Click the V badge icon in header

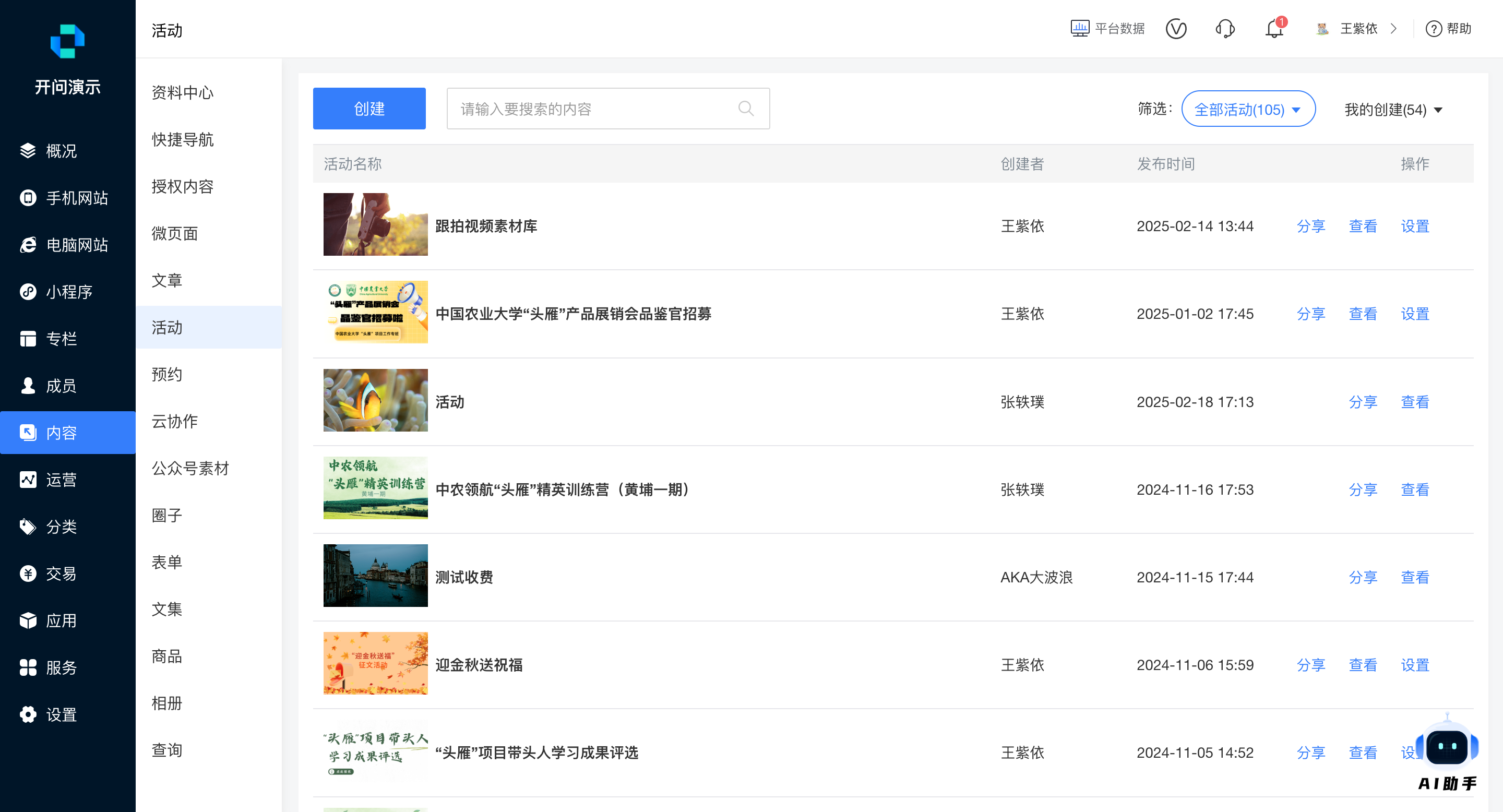(1176, 29)
